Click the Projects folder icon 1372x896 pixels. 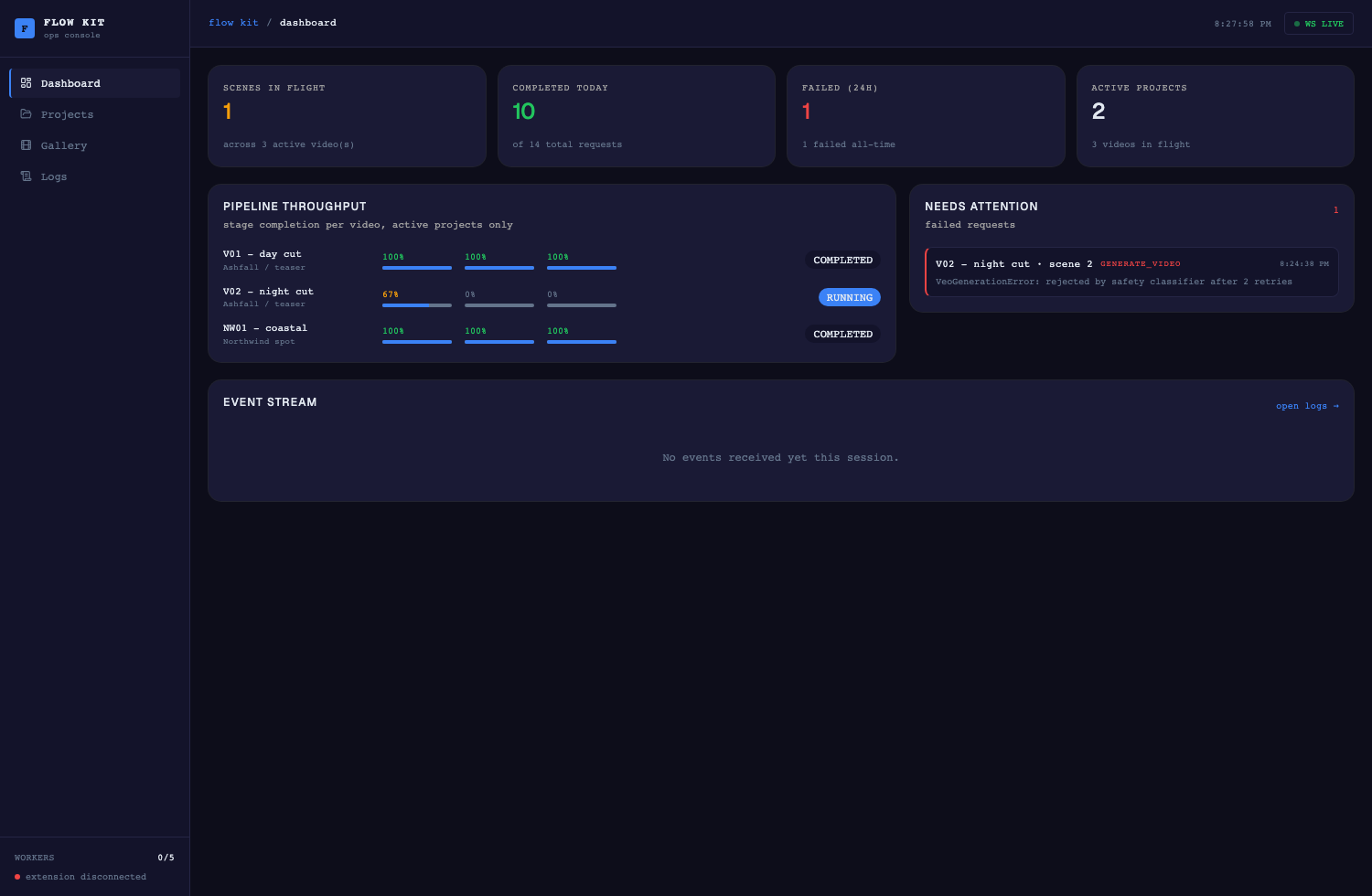pyautogui.click(x=26, y=114)
